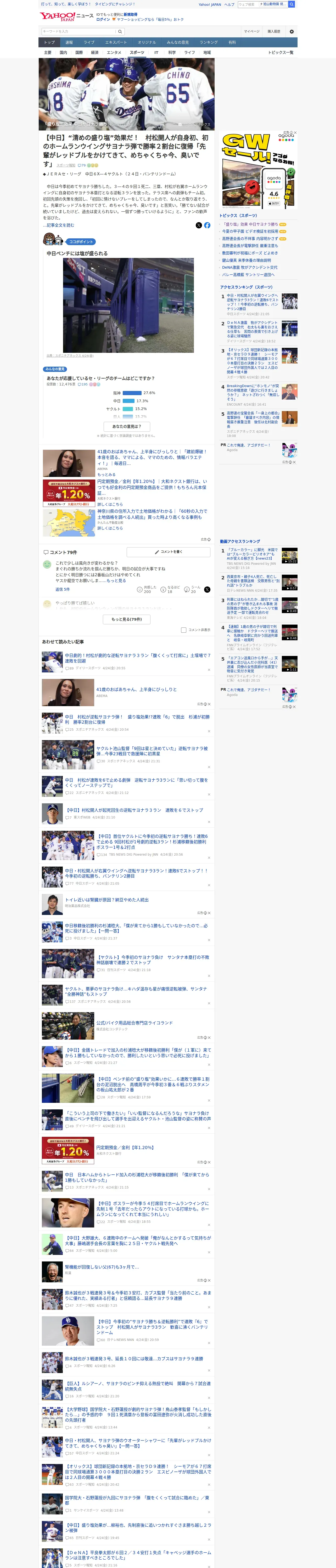336x1568 pixels.
Task: Open the 有料 navigation tab
Action: point(232,42)
